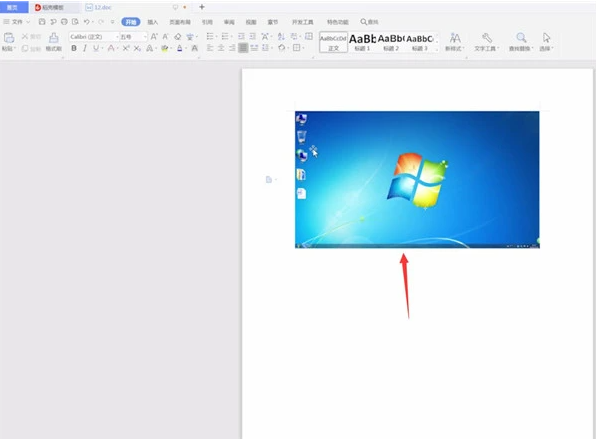Viewport: 596px width, 439px height.
Task: Toggle Bold formatting
Action: (x=74, y=48)
